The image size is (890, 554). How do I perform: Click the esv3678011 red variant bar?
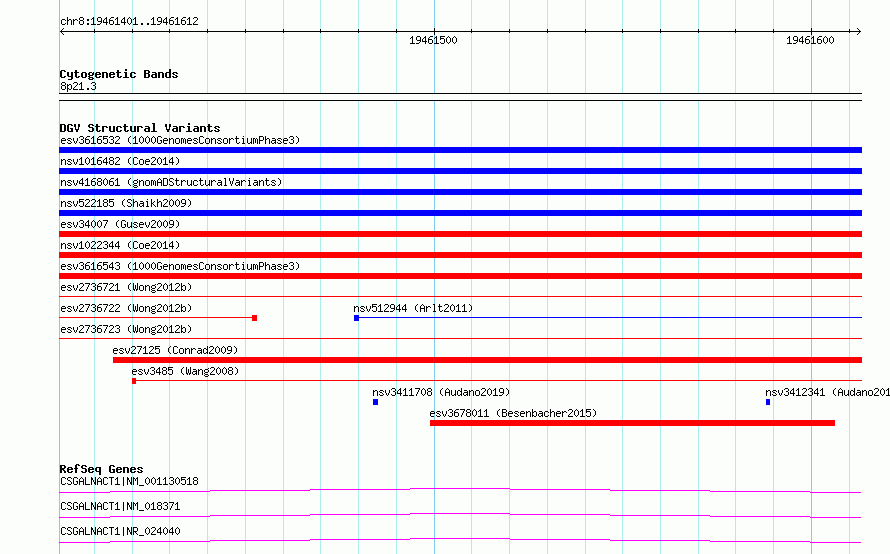tap(632, 423)
